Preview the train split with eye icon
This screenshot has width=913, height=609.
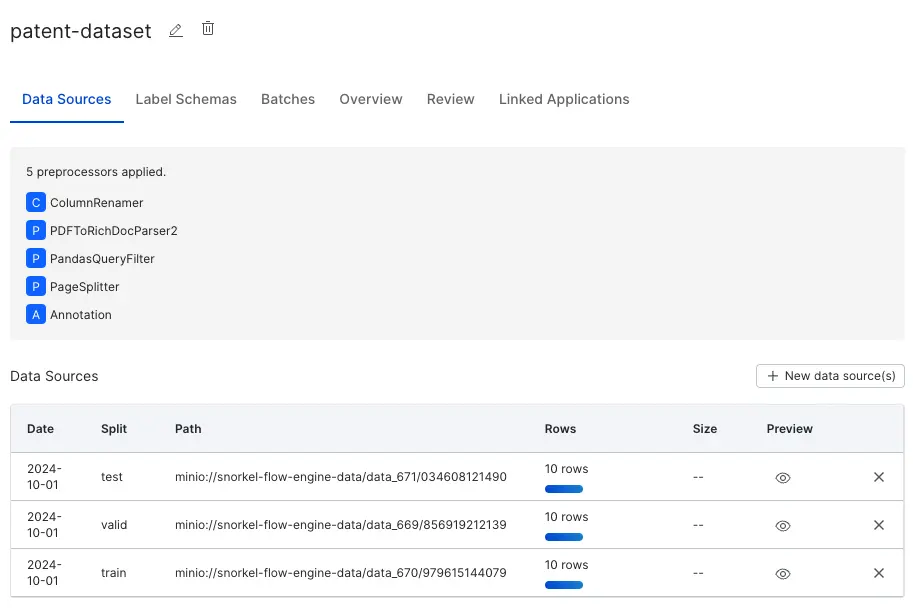783,573
